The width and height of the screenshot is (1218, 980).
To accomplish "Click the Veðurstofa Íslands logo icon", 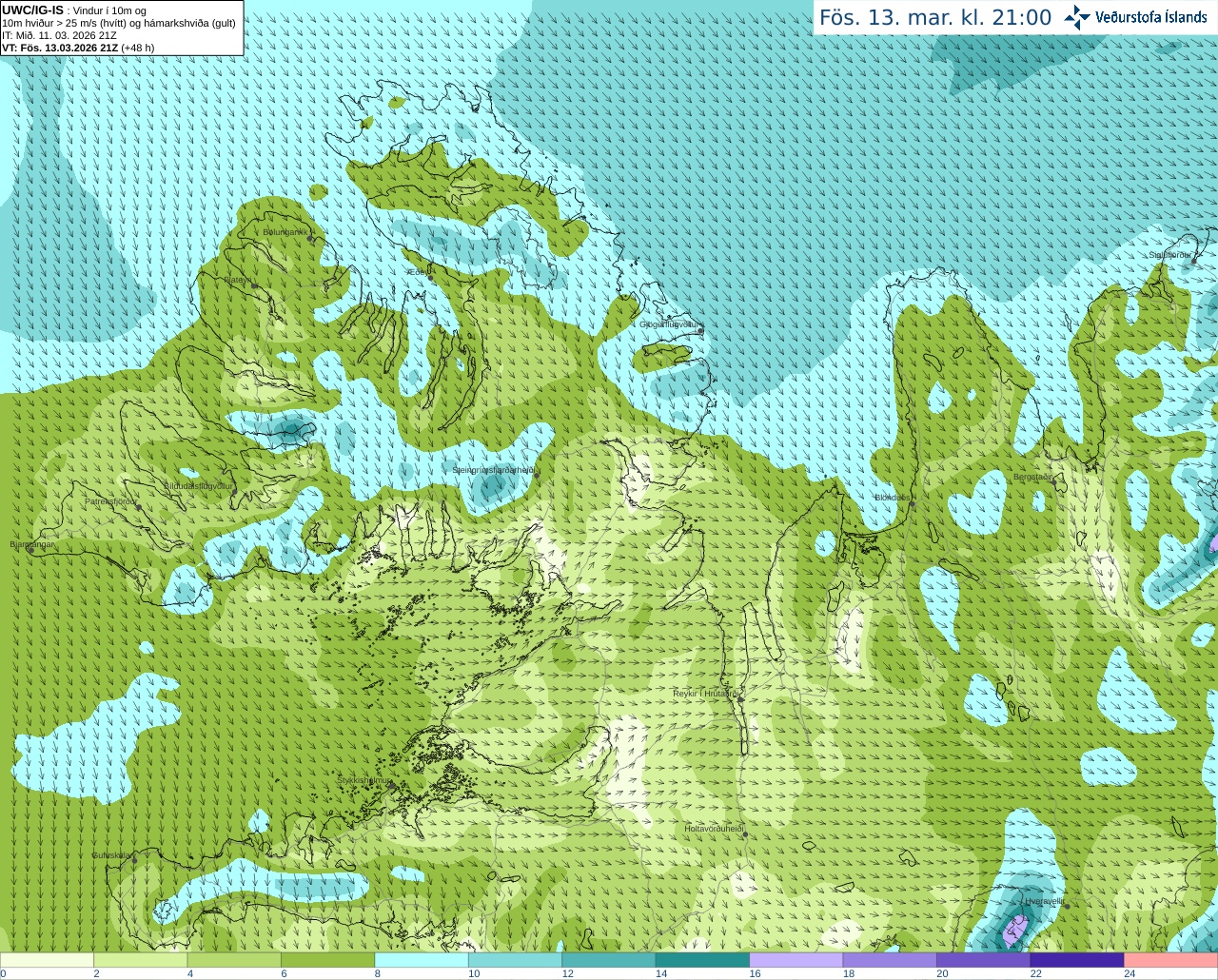I will [x=1077, y=17].
